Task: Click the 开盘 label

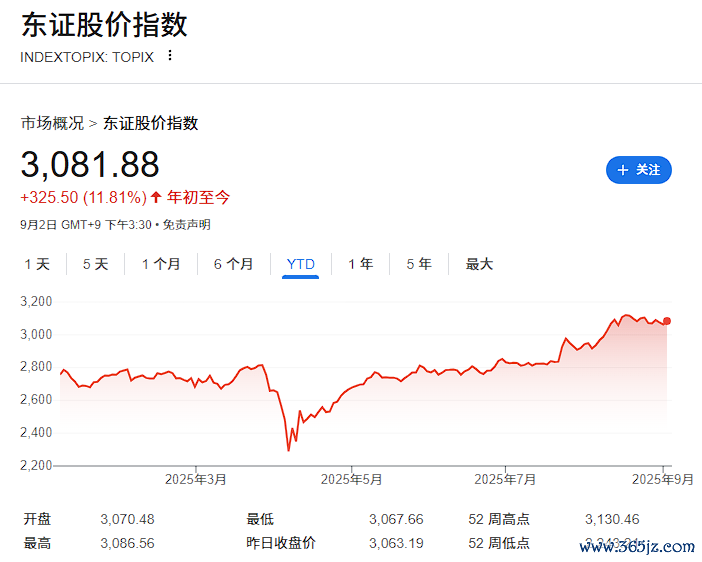Action: 37,519
